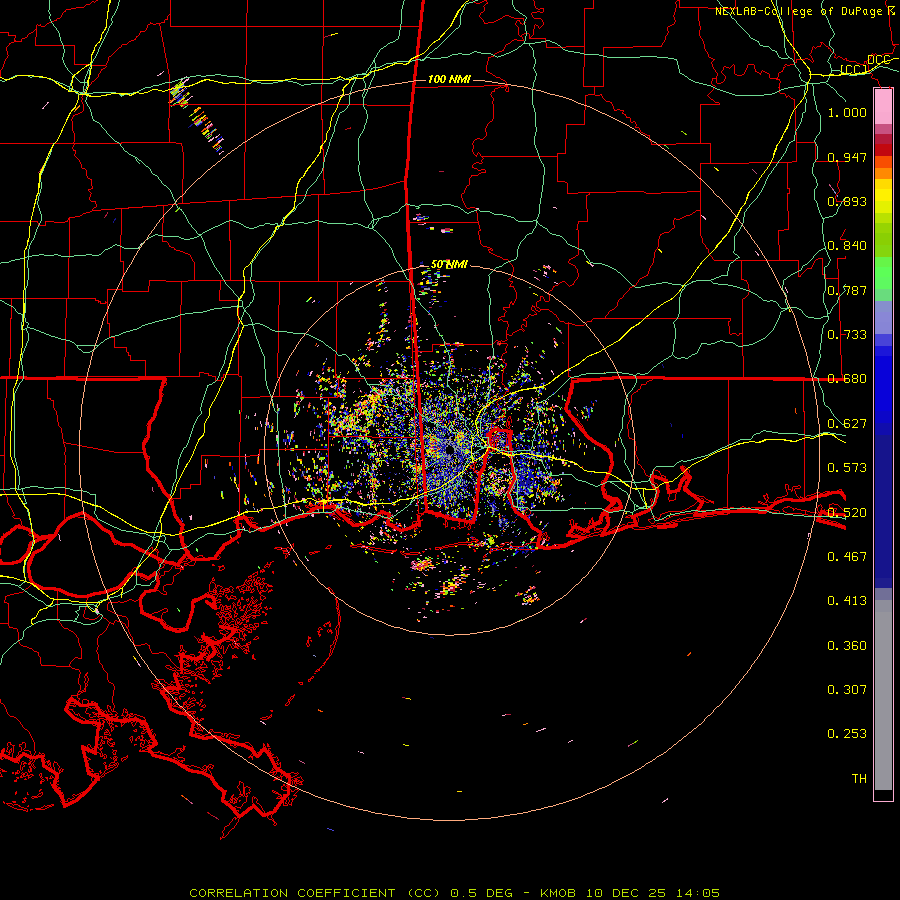This screenshot has height=900, width=900.
Task: Click the 0.467 scale value
Action: [x=847, y=557]
